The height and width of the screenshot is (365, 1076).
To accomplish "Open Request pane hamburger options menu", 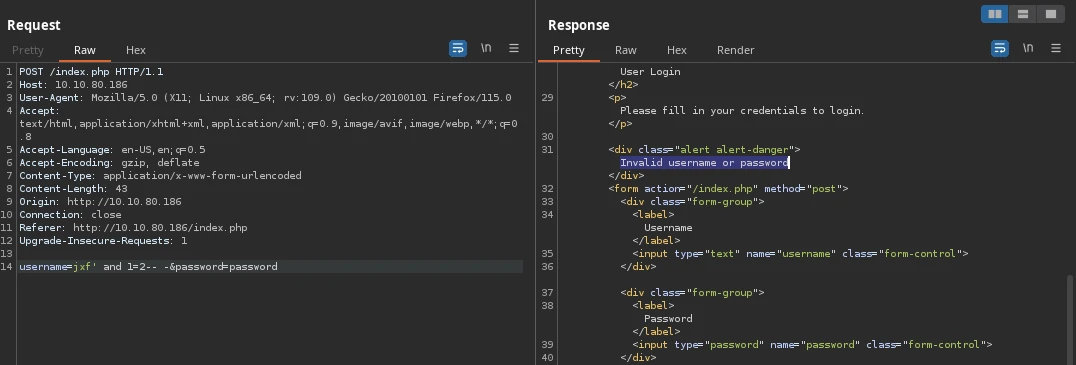I will (x=514, y=48).
